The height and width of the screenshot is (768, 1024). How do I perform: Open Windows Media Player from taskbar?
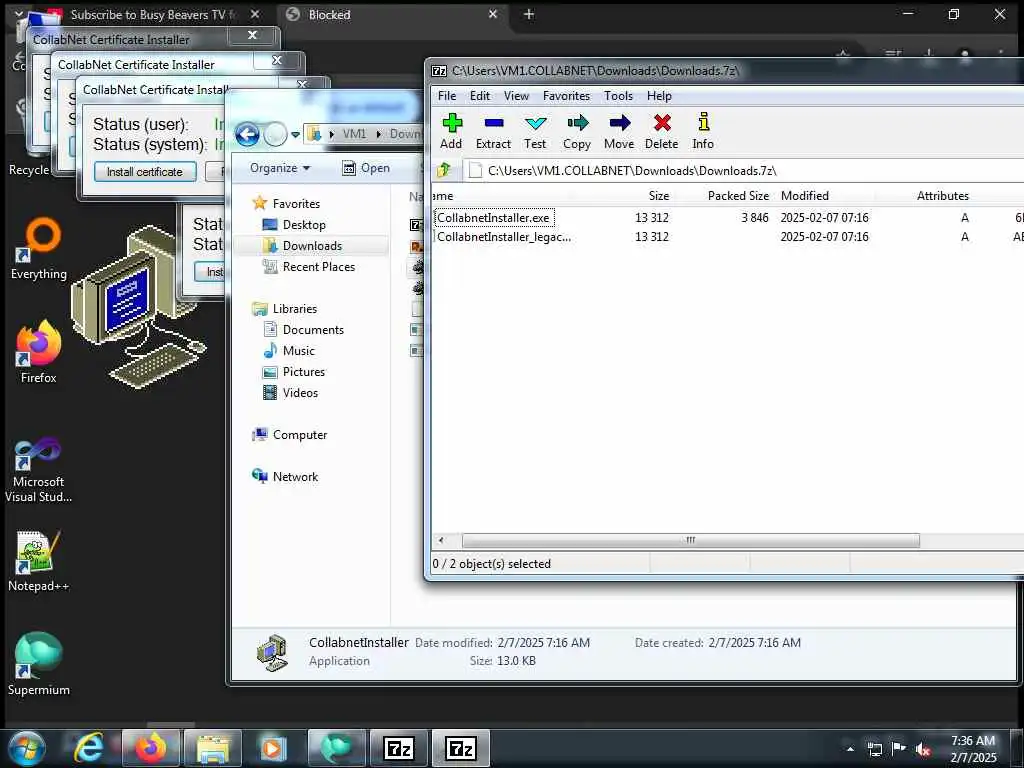[274, 748]
